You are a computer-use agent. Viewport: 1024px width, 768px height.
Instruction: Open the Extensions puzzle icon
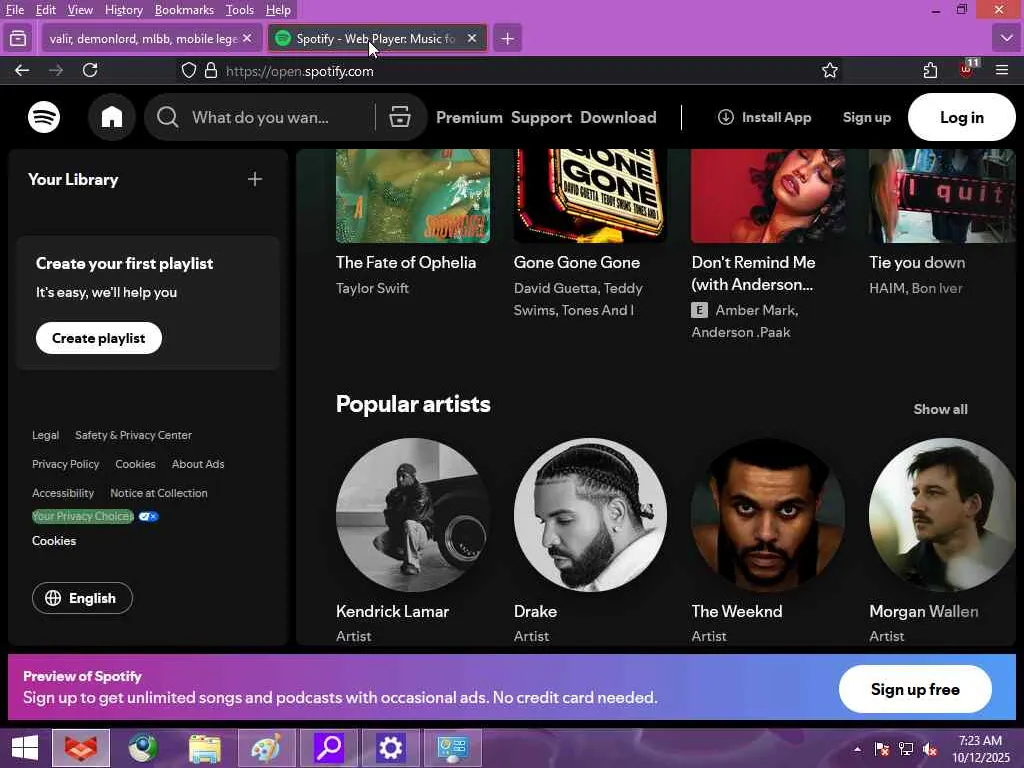coord(931,71)
